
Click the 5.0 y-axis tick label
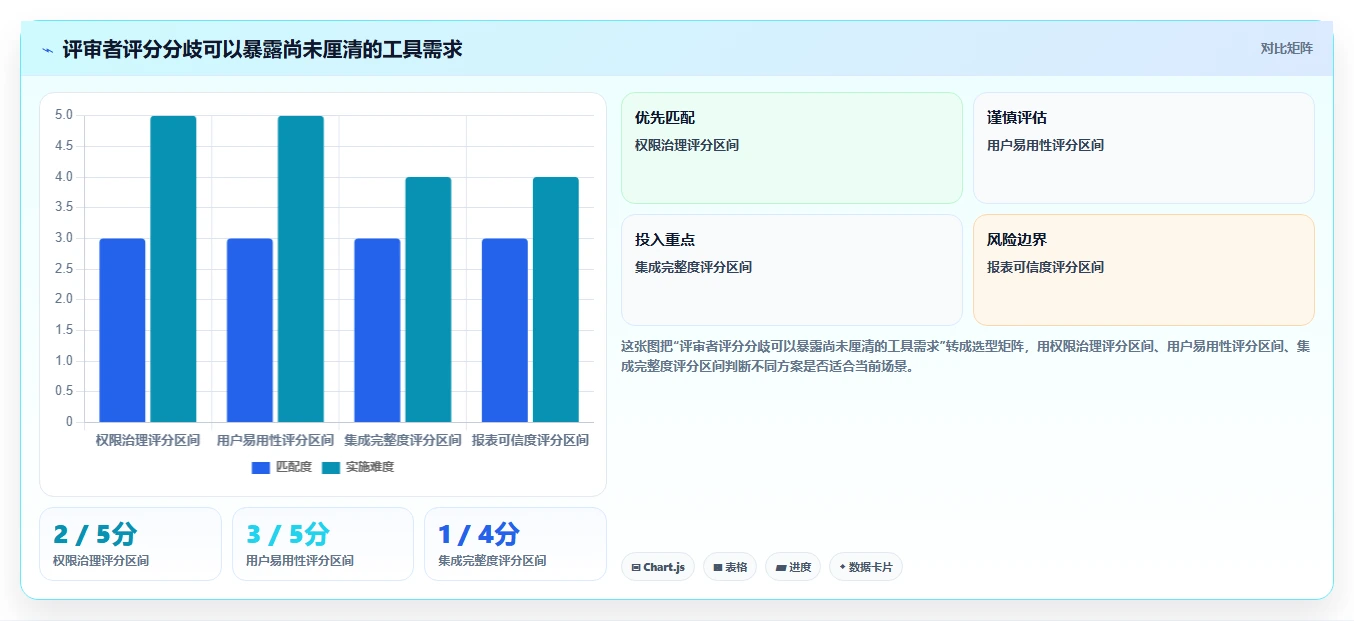tap(64, 115)
